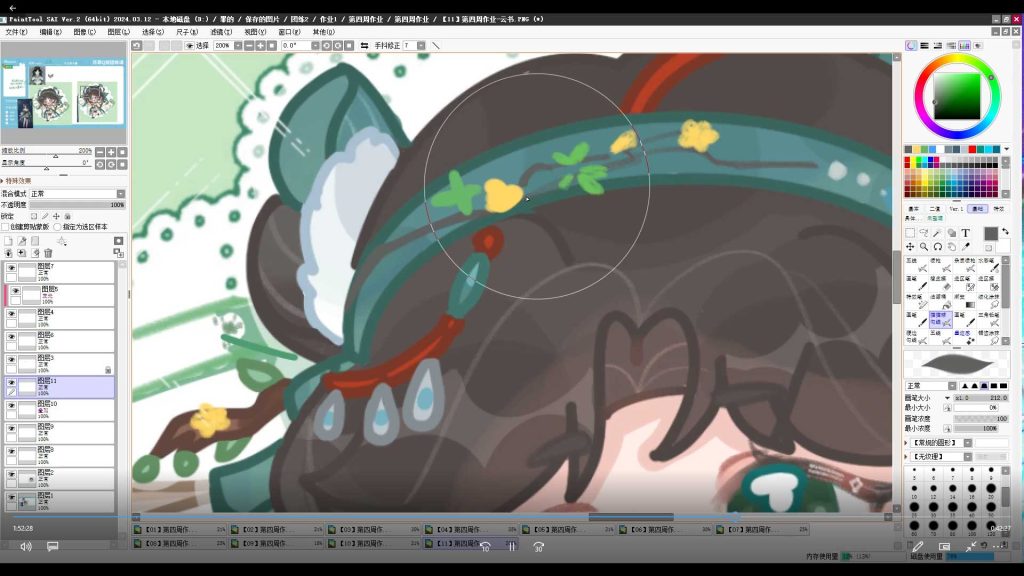Hide layer 图层10 via eye icon
The height and width of the screenshot is (576, 1024).
coord(11,405)
